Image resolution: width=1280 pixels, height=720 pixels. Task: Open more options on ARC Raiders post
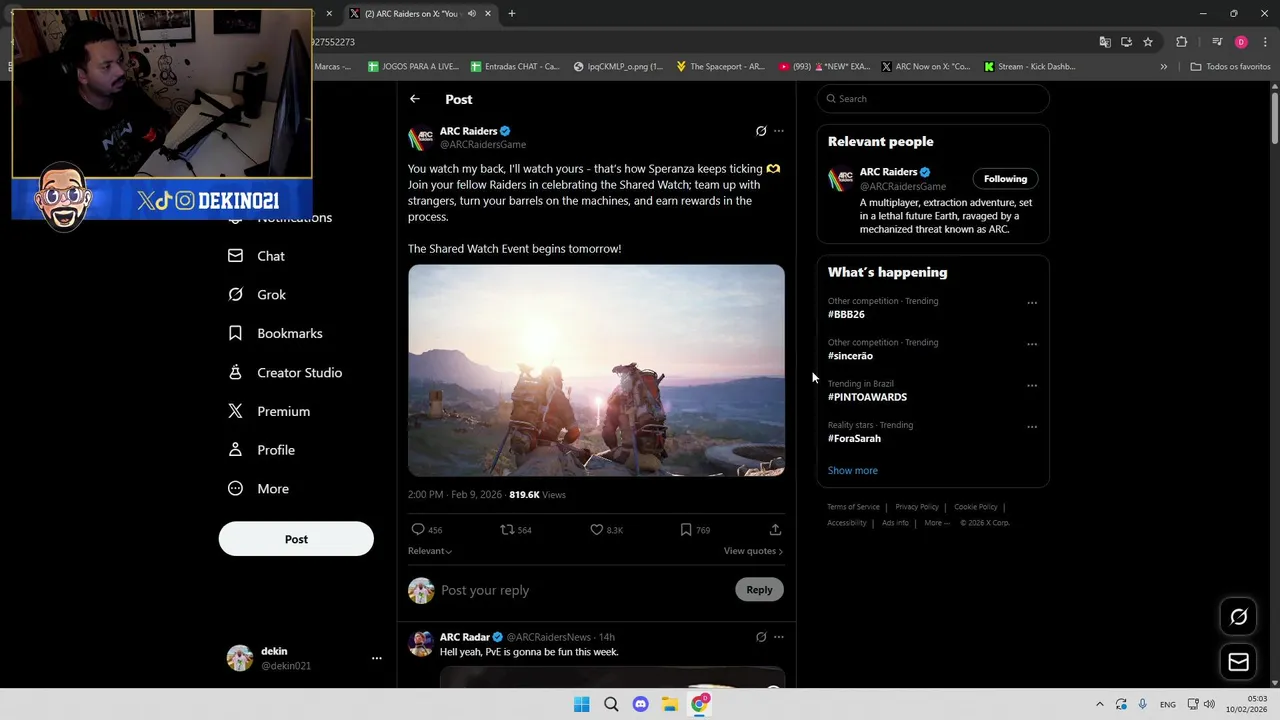pyautogui.click(x=779, y=131)
